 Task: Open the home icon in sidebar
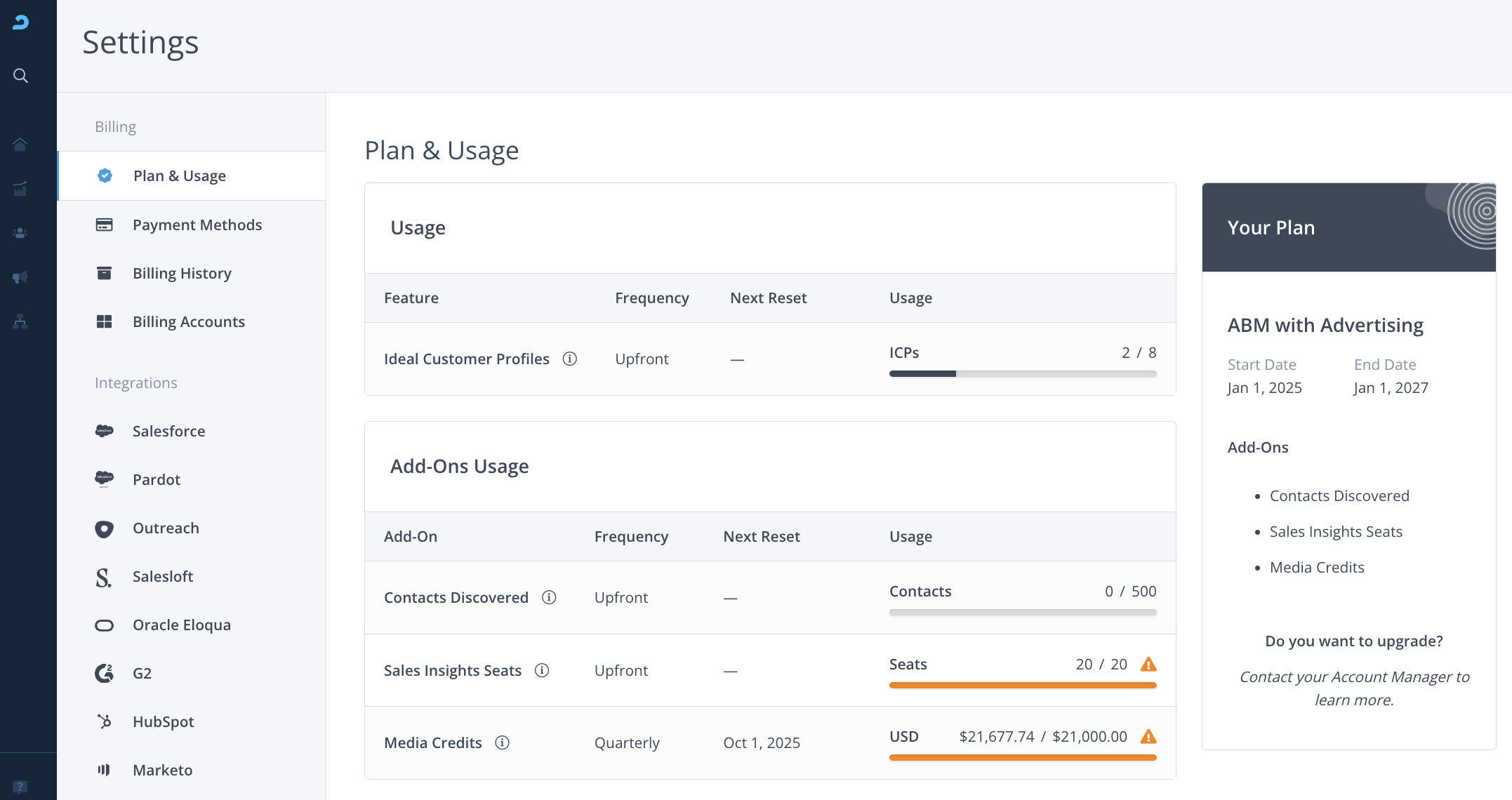20,145
